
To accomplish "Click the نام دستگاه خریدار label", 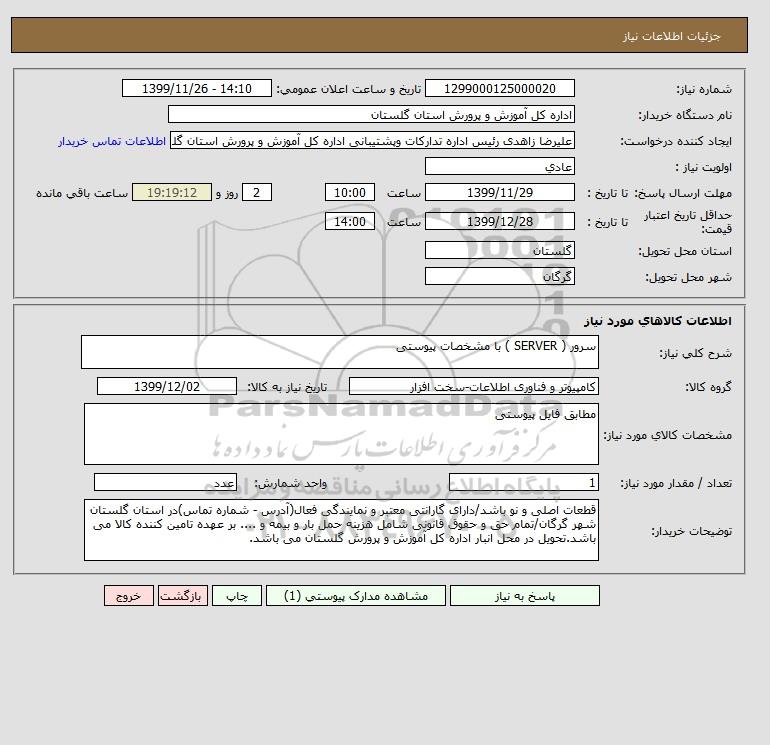I will [x=685, y=115].
